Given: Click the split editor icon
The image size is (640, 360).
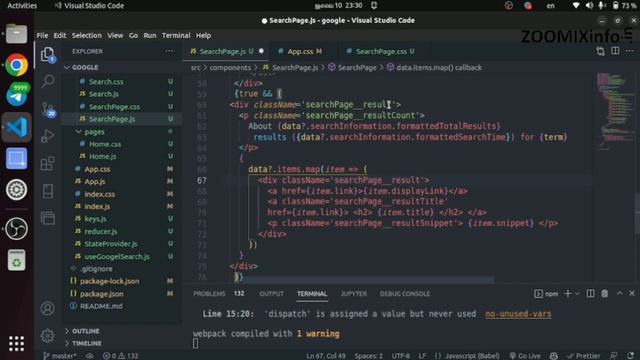Looking at the screenshot, I should click(615, 51).
